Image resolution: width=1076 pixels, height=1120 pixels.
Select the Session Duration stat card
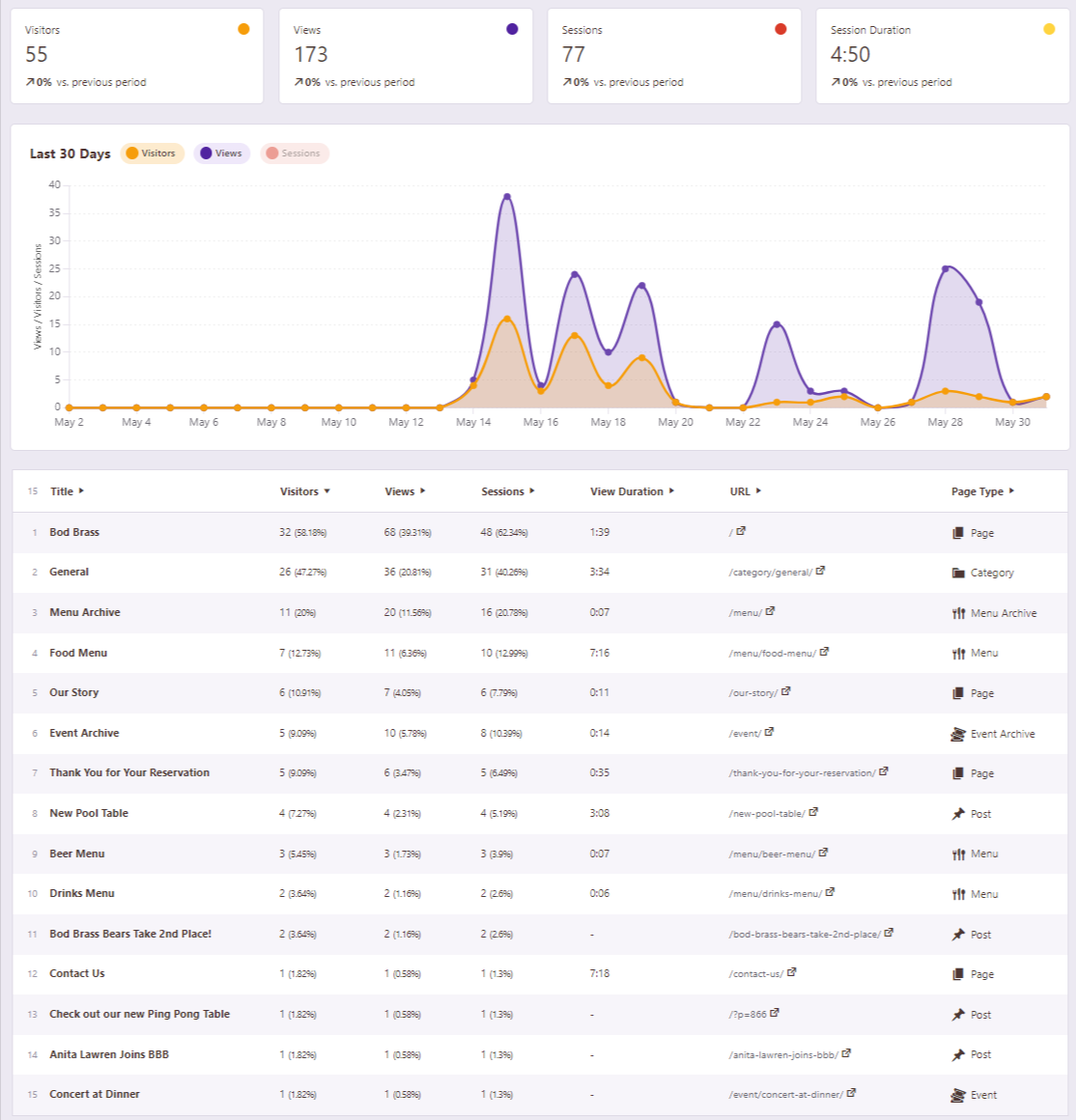tap(942, 56)
